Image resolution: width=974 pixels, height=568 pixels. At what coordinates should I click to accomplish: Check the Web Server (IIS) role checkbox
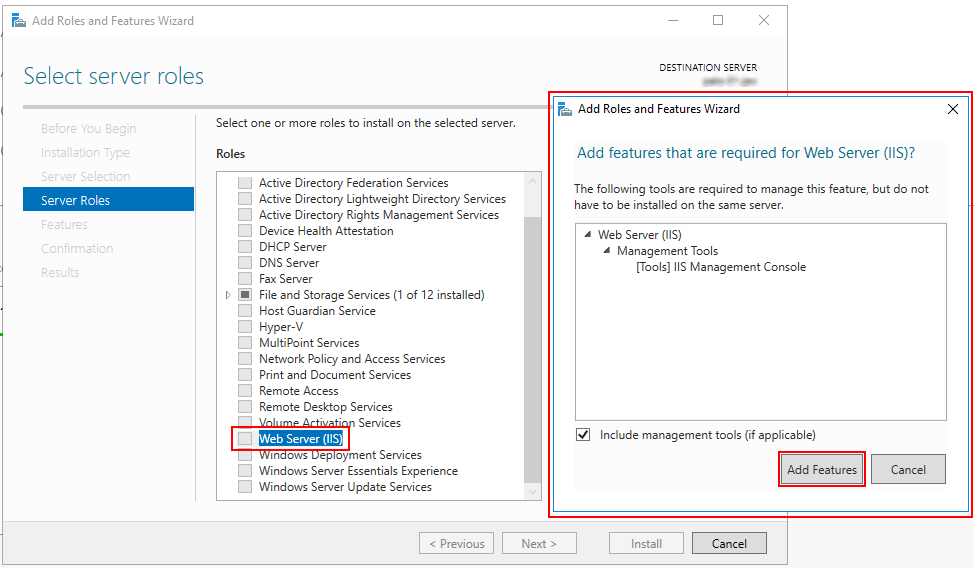tap(245, 439)
